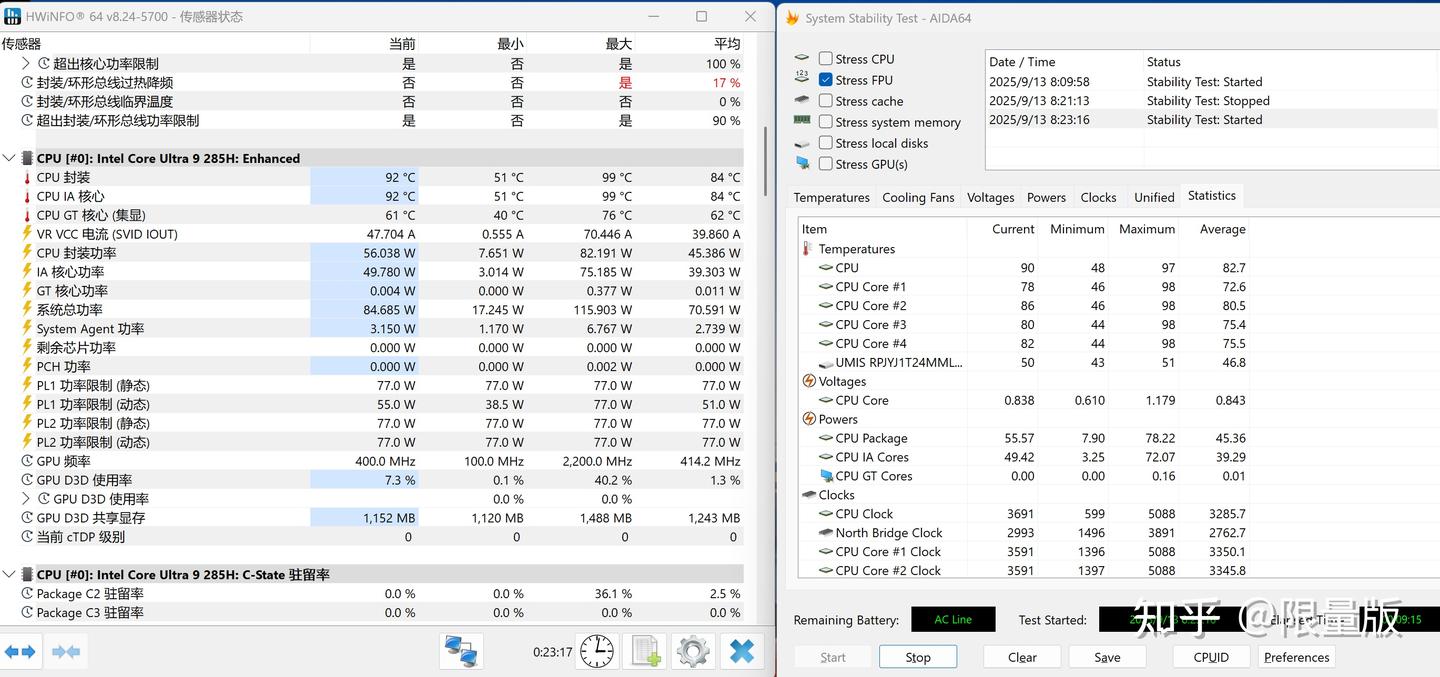
Task: Enable the Stress CPU checkbox
Action: (x=825, y=59)
